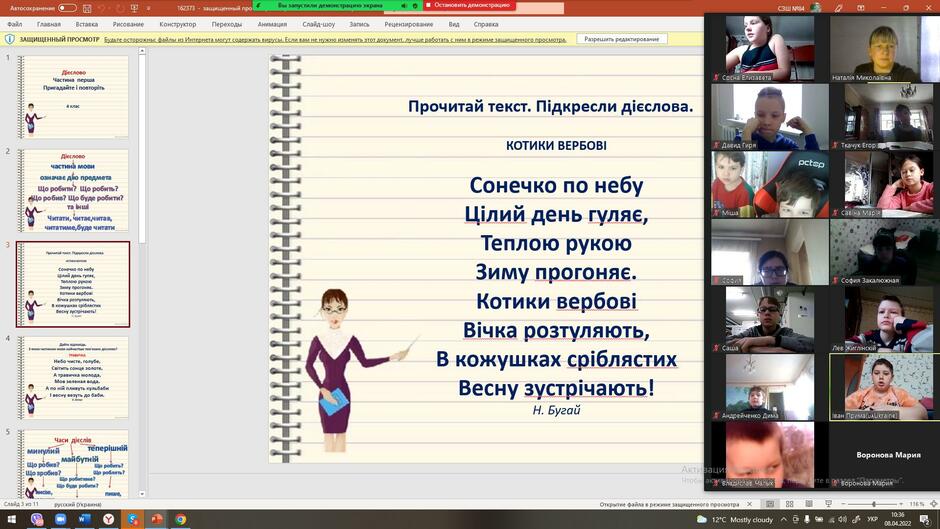Toggle the Автосохранение switch

[x=67, y=8]
